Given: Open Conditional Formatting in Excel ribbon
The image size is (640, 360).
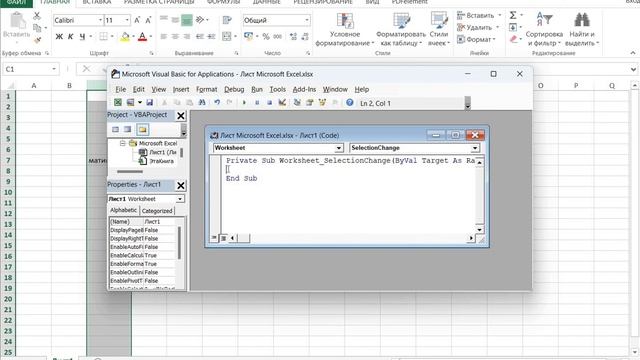Looking at the screenshot, I should tap(345, 29).
